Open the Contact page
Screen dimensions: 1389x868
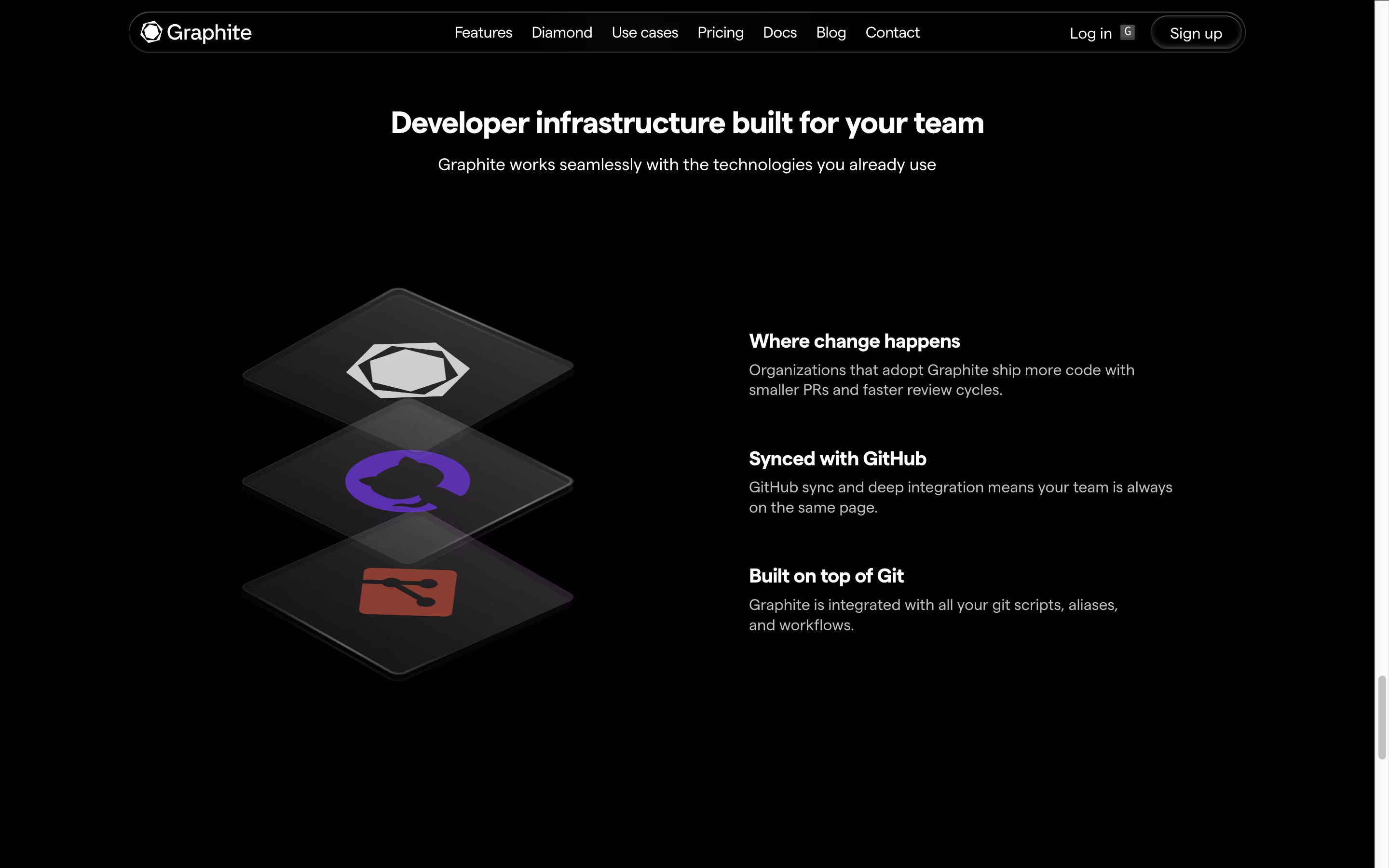pyautogui.click(x=893, y=33)
